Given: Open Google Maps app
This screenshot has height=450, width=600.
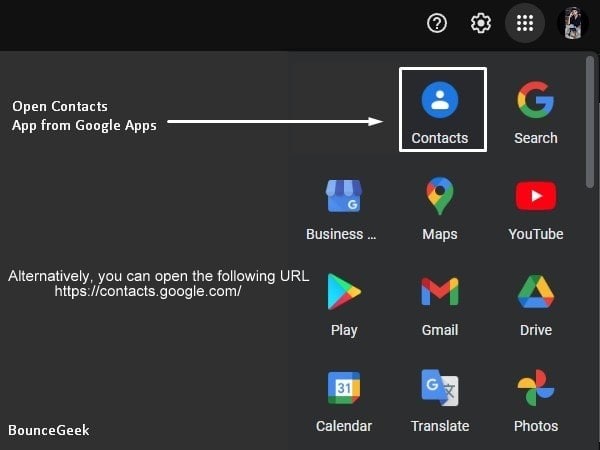Looking at the screenshot, I should point(440,209).
